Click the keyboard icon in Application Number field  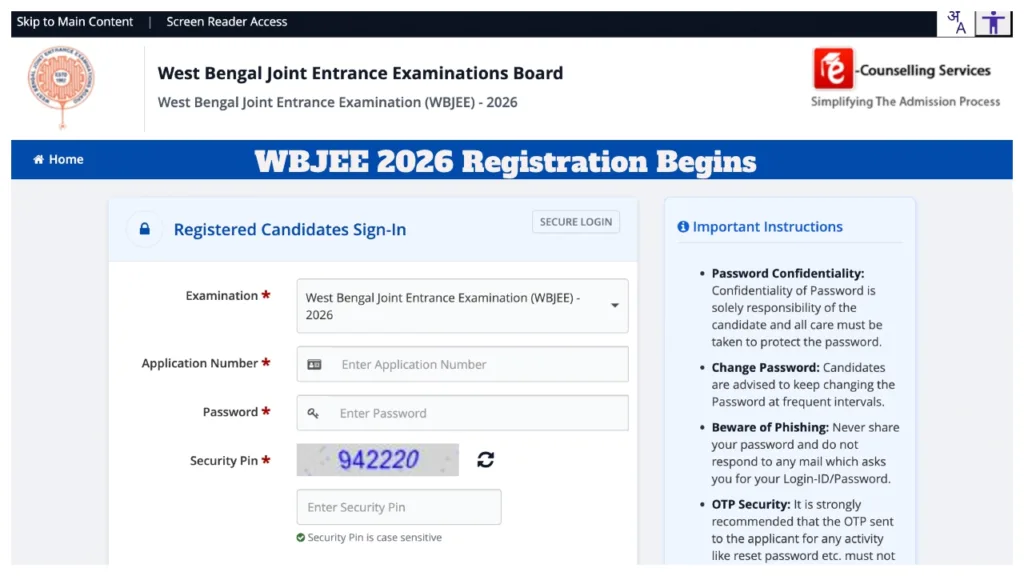pos(315,363)
